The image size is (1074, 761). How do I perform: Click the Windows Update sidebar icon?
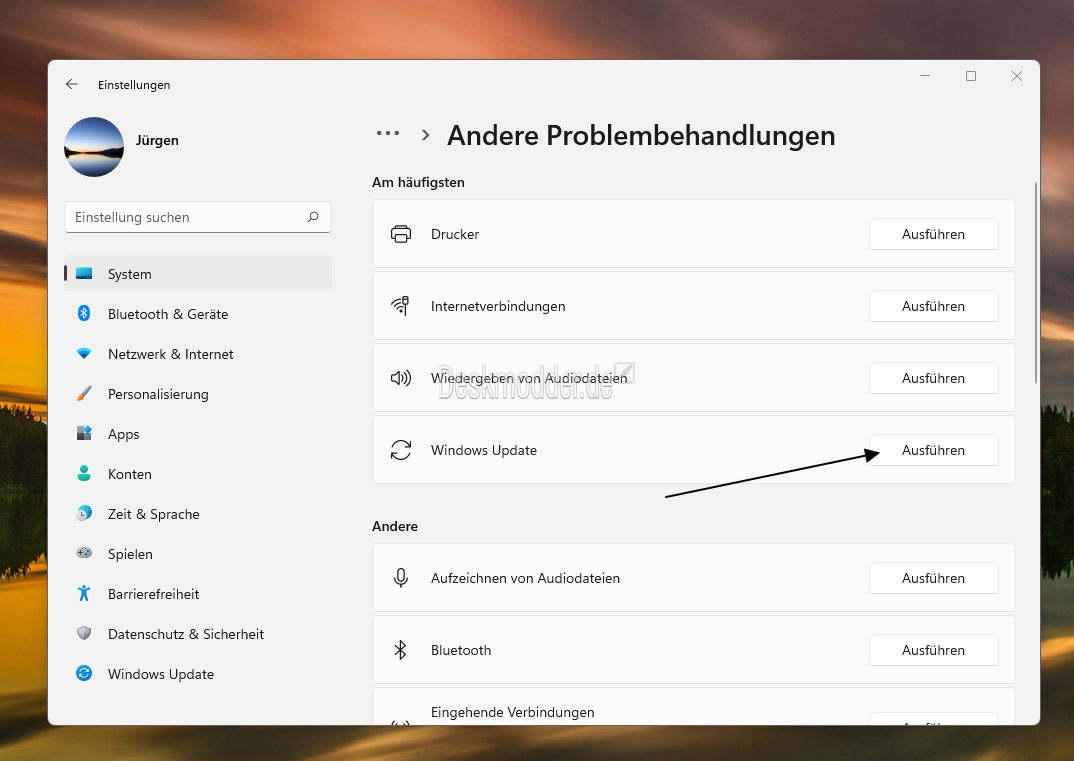[84, 674]
